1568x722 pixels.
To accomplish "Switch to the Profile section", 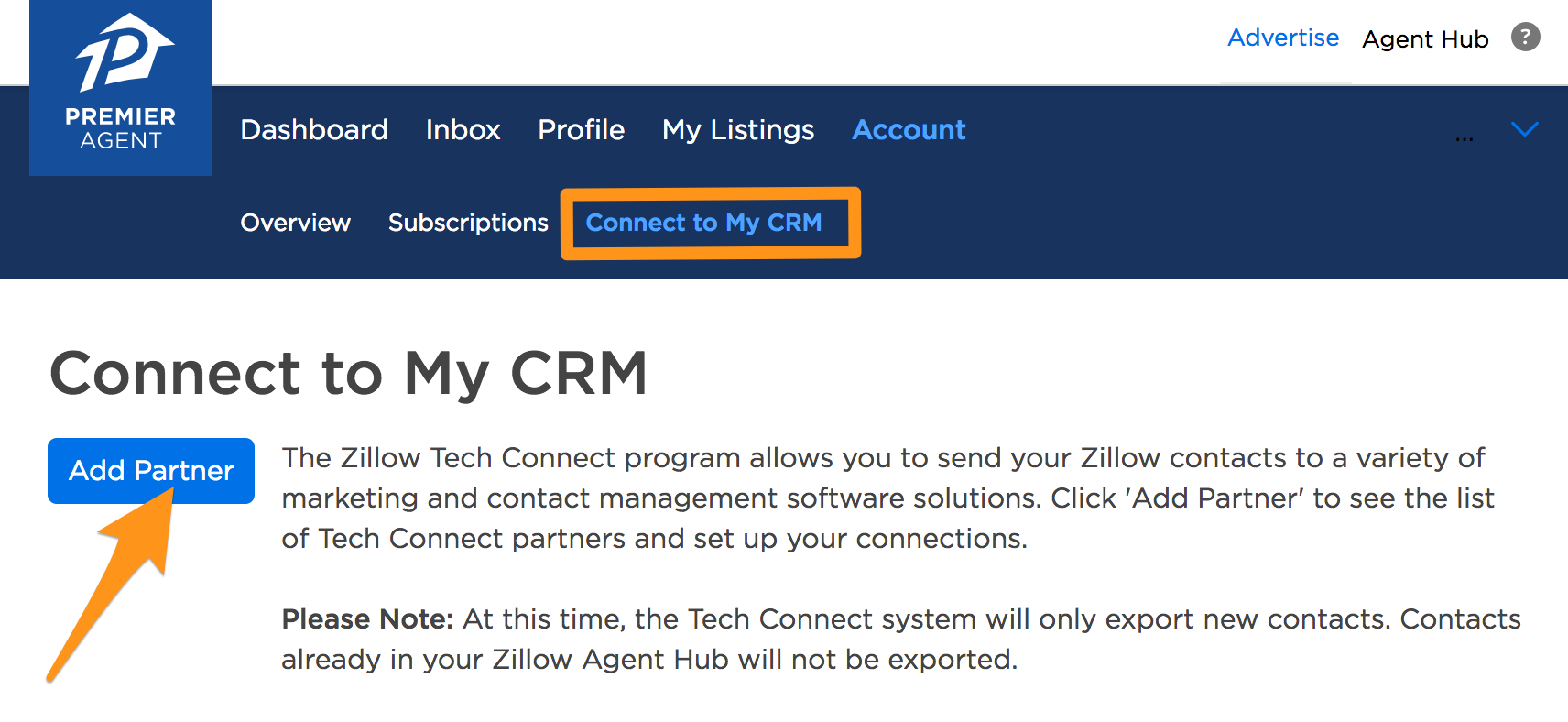I will tap(581, 130).
